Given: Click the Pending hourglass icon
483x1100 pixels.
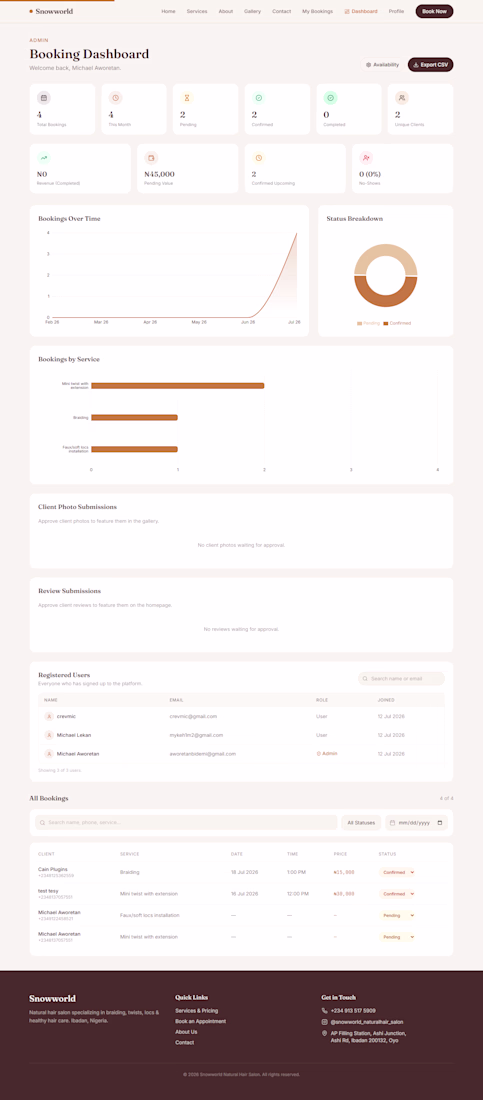Looking at the screenshot, I should click(187, 98).
